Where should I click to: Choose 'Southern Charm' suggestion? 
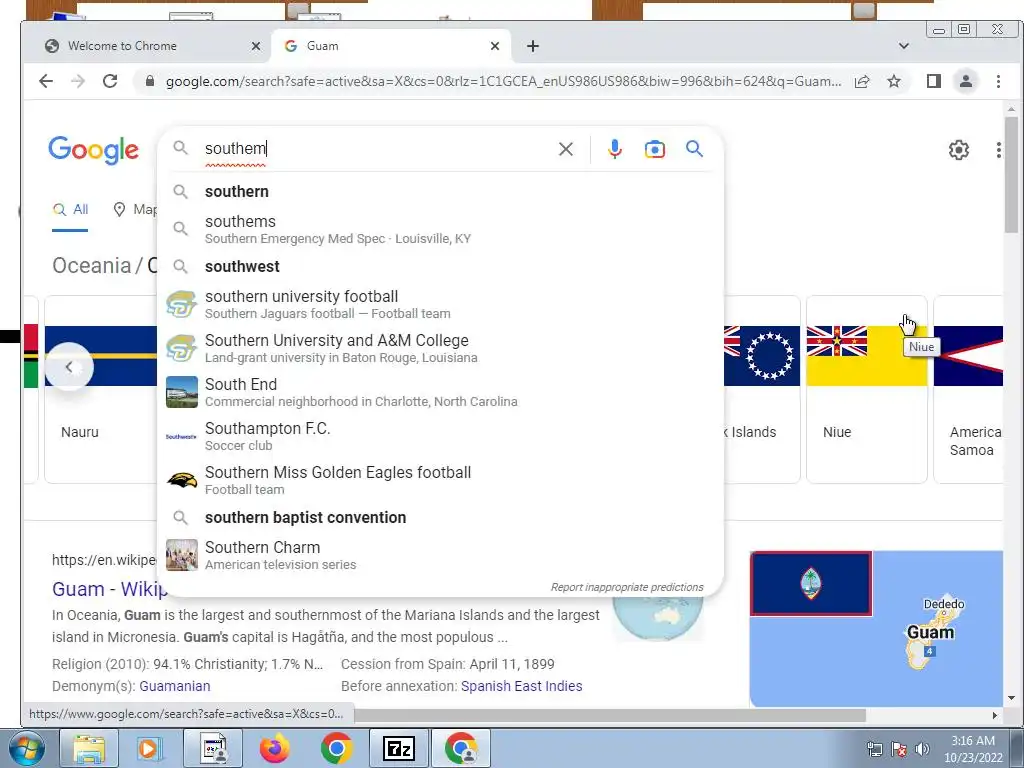441,555
